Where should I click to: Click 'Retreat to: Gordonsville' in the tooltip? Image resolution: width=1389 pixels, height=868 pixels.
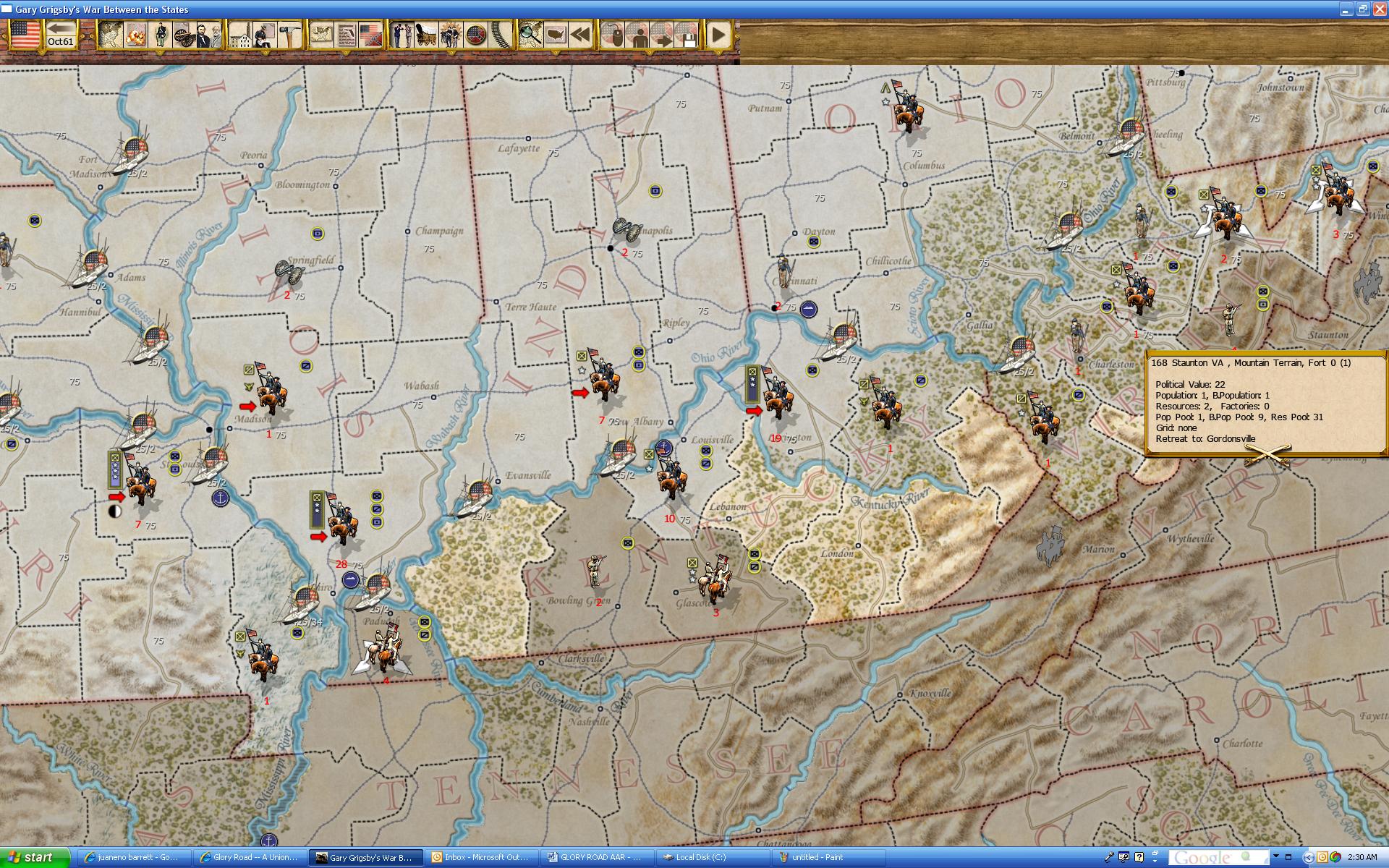[1205, 438]
